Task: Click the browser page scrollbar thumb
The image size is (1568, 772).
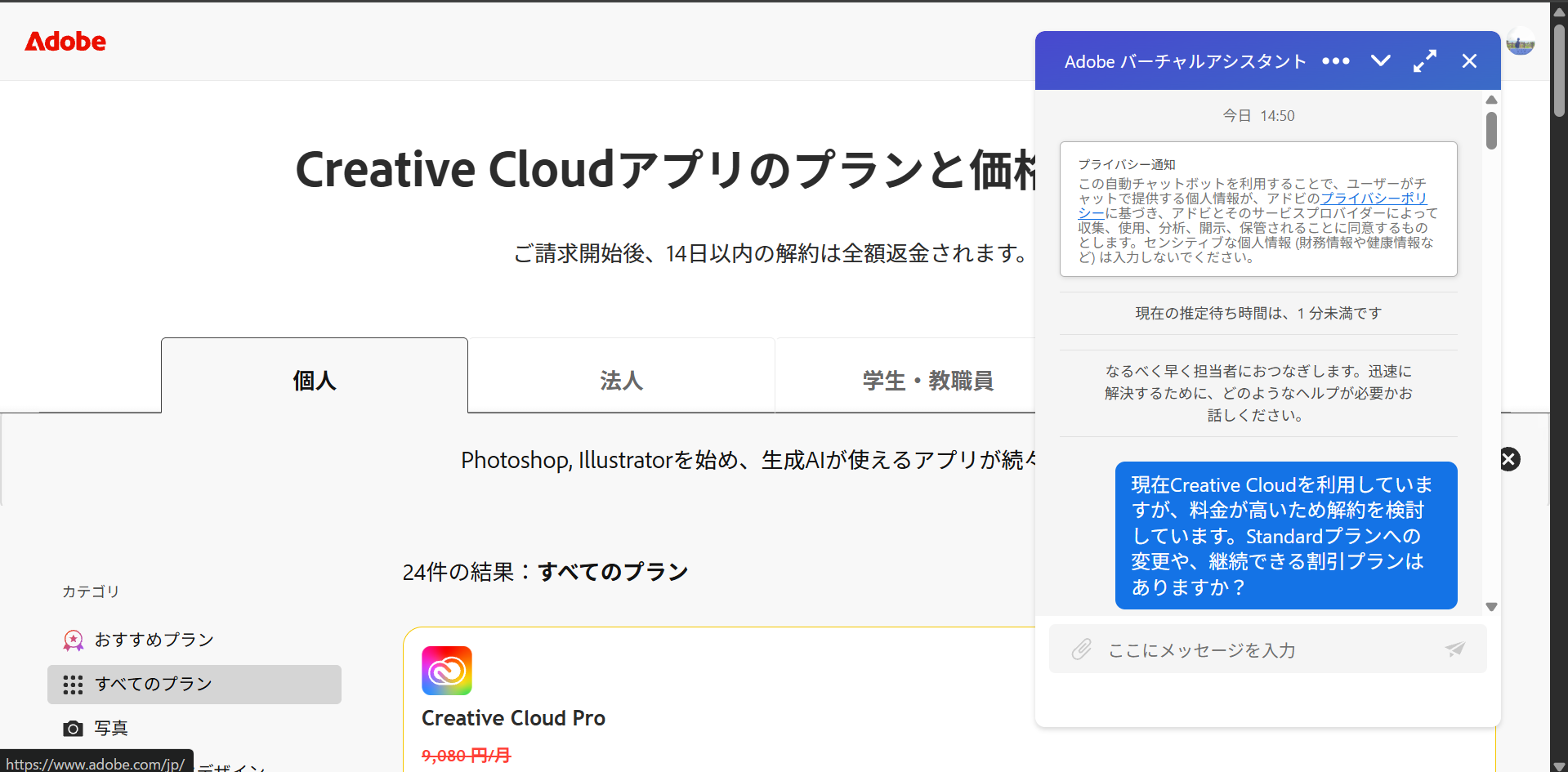Action: [x=1559, y=70]
